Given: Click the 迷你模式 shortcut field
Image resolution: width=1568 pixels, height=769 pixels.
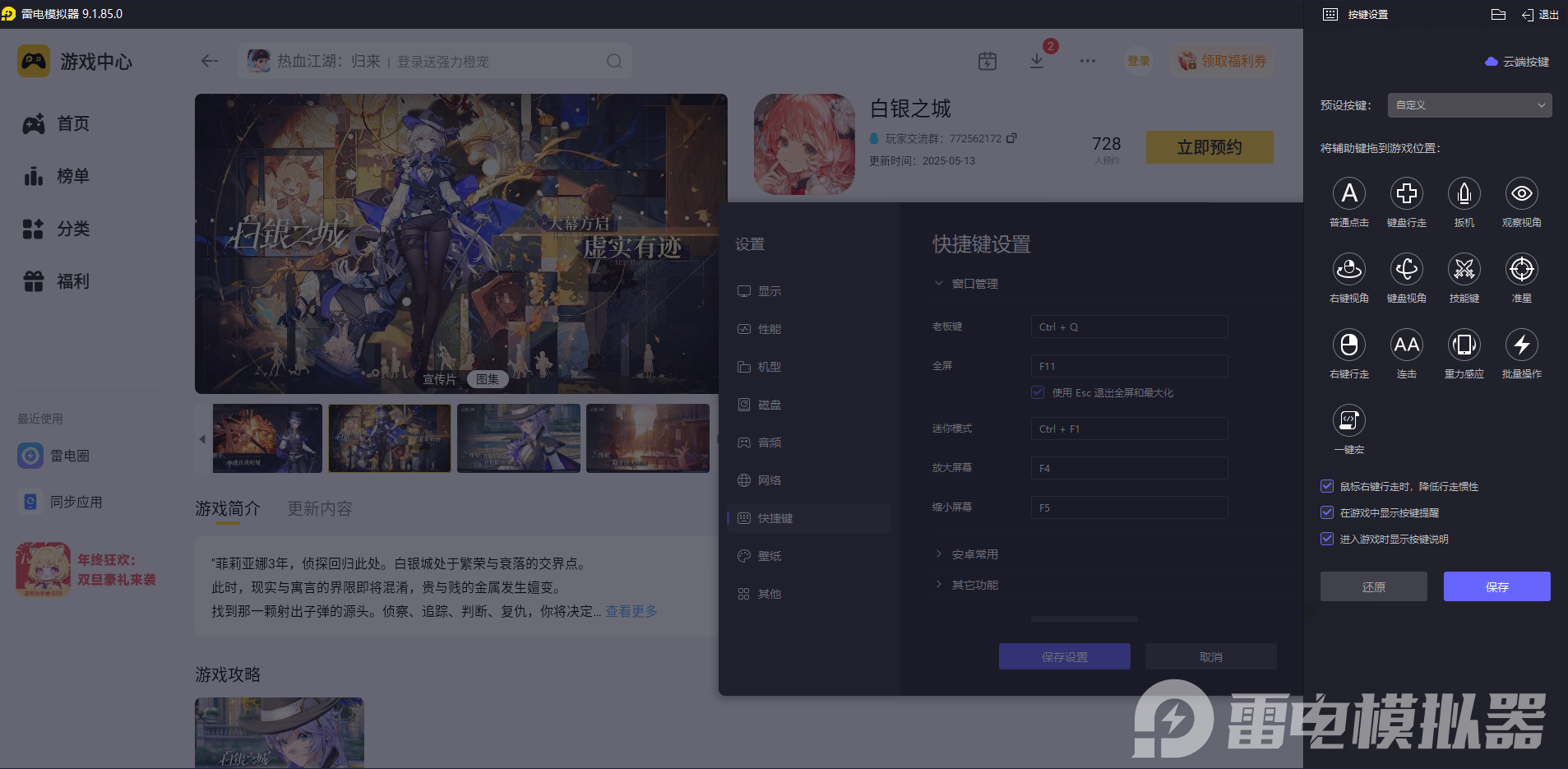Looking at the screenshot, I should [1129, 429].
